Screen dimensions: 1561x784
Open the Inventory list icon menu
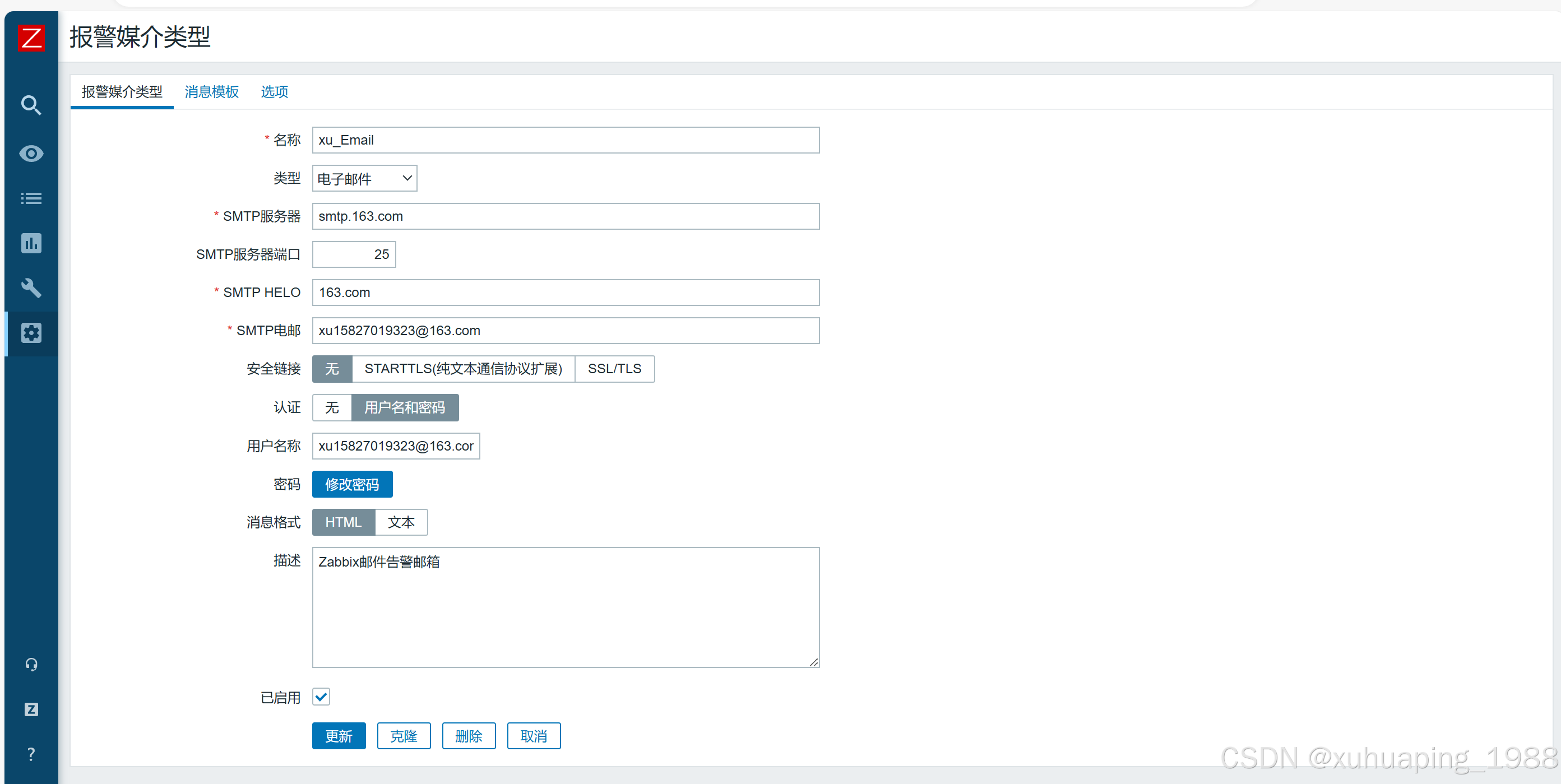(31, 198)
